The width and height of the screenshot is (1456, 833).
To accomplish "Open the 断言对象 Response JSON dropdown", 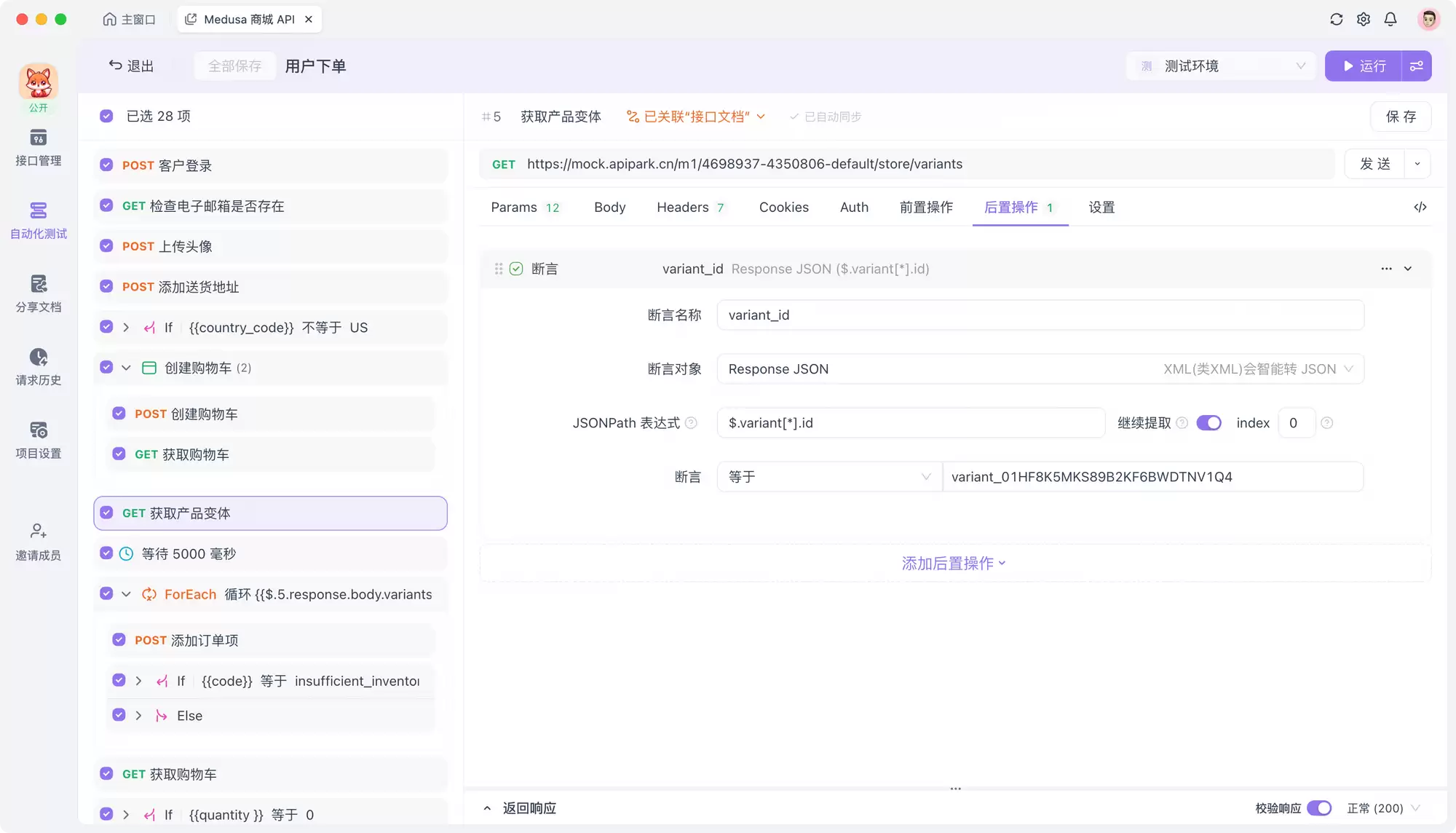I will click(1040, 369).
